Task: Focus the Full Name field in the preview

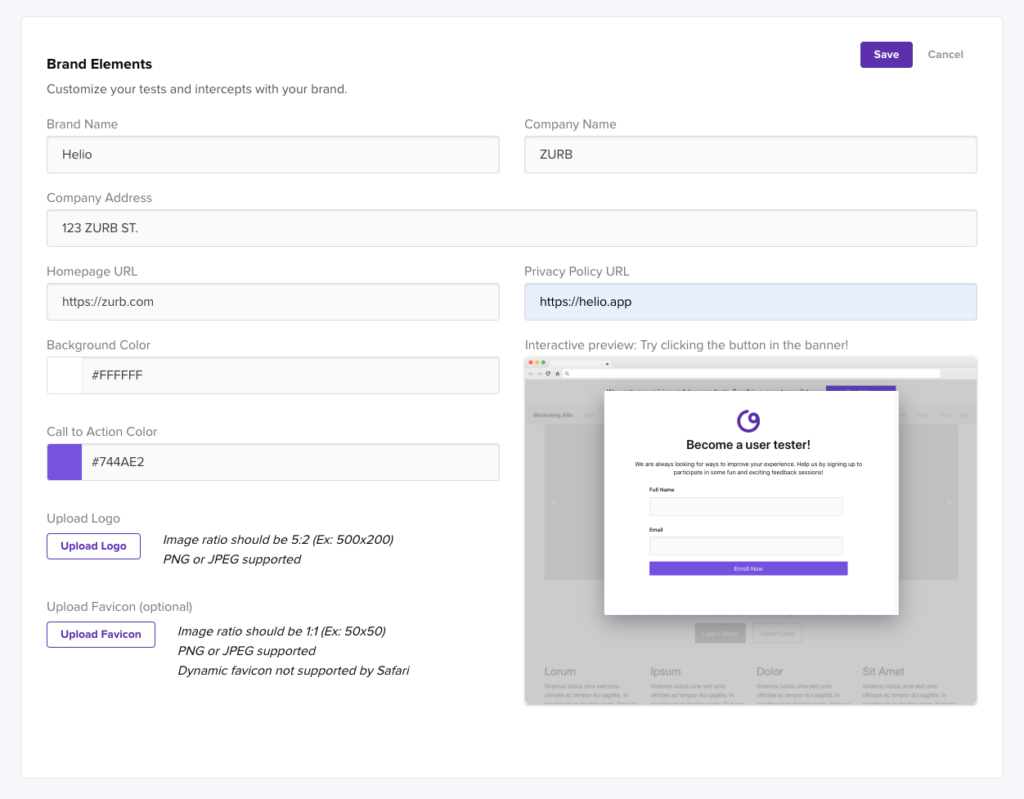Action: coord(745,507)
